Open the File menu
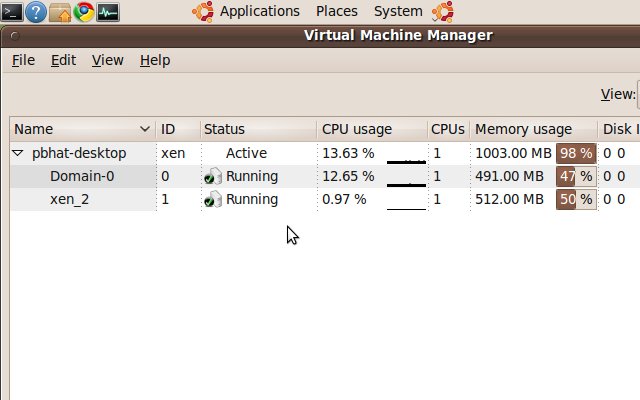 [x=23, y=60]
